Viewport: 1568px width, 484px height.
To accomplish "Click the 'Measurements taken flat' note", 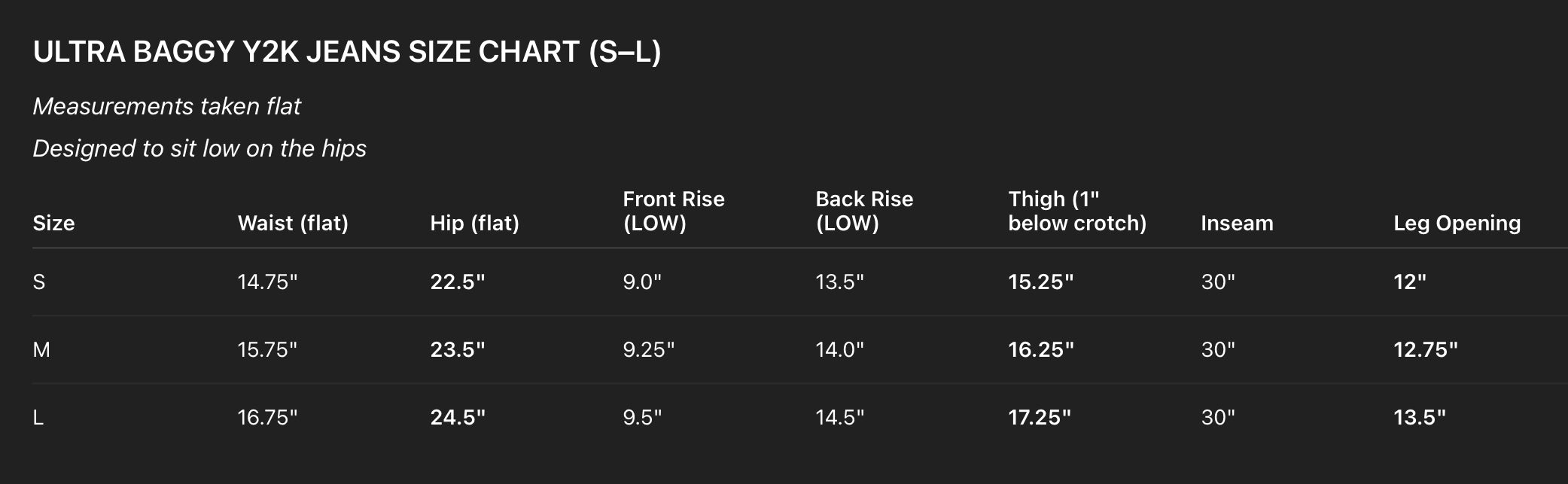I will point(166,106).
